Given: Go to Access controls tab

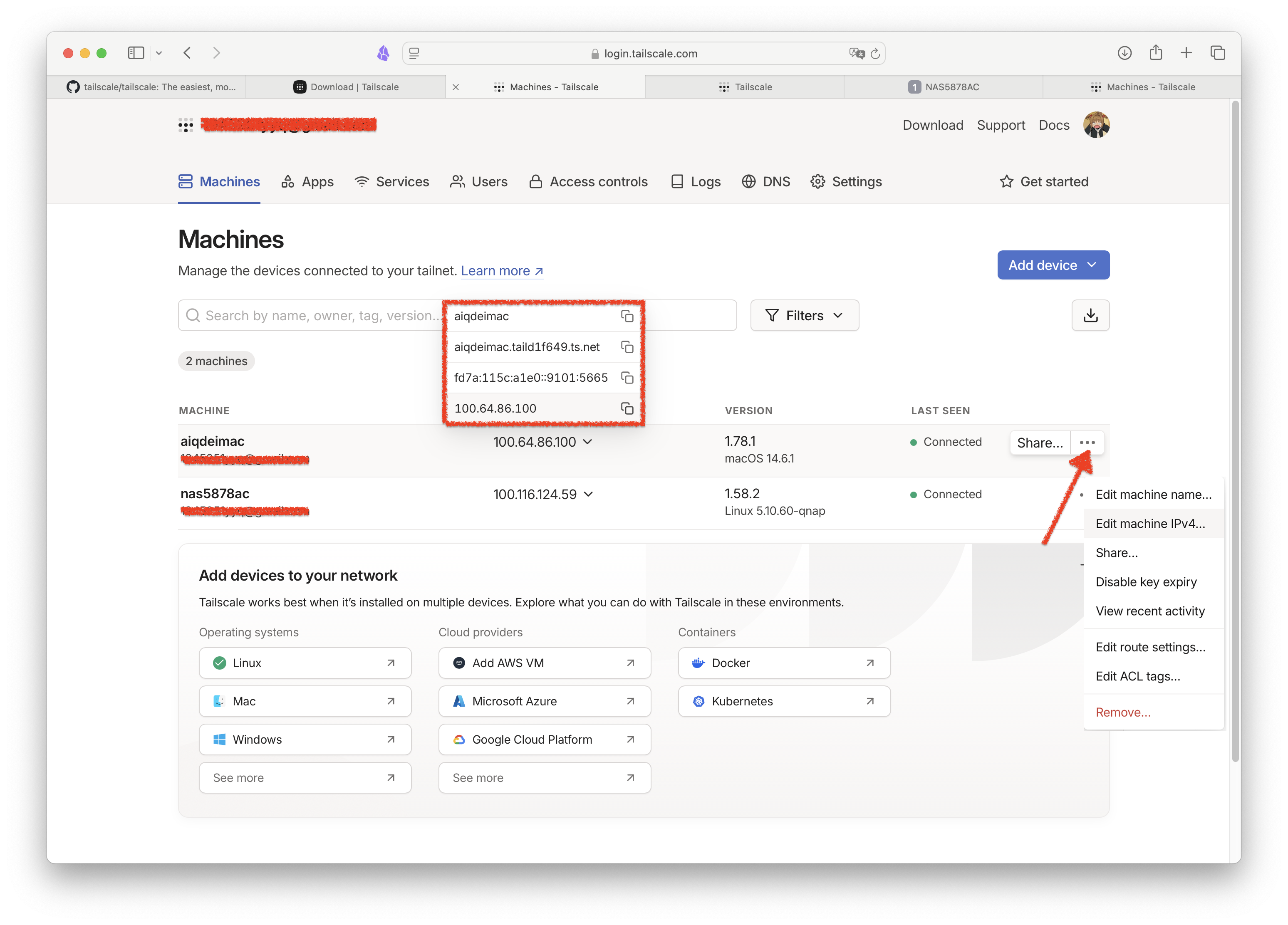Looking at the screenshot, I should (588, 182).
